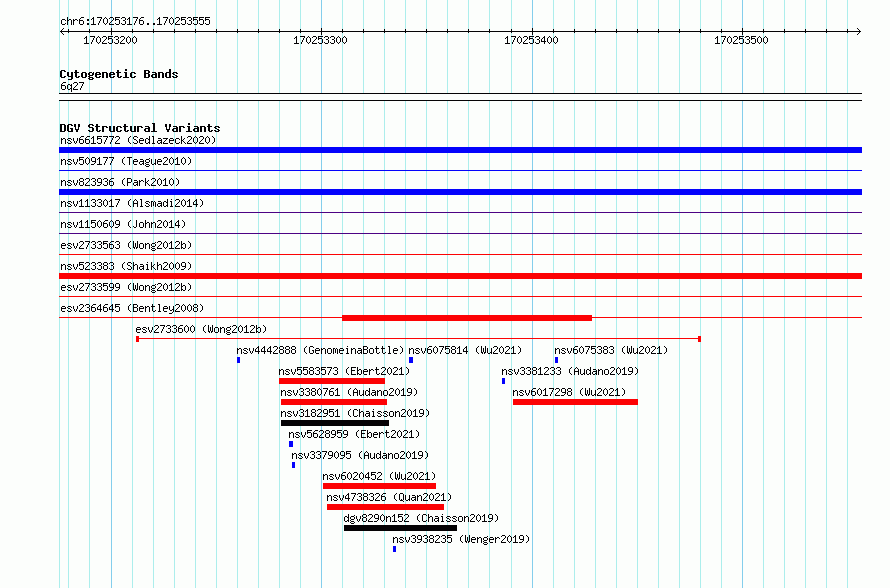Viewport: 890px width, 588px height.
Task: Click the thick red bar under nsv523383
Action: (460, 276)
